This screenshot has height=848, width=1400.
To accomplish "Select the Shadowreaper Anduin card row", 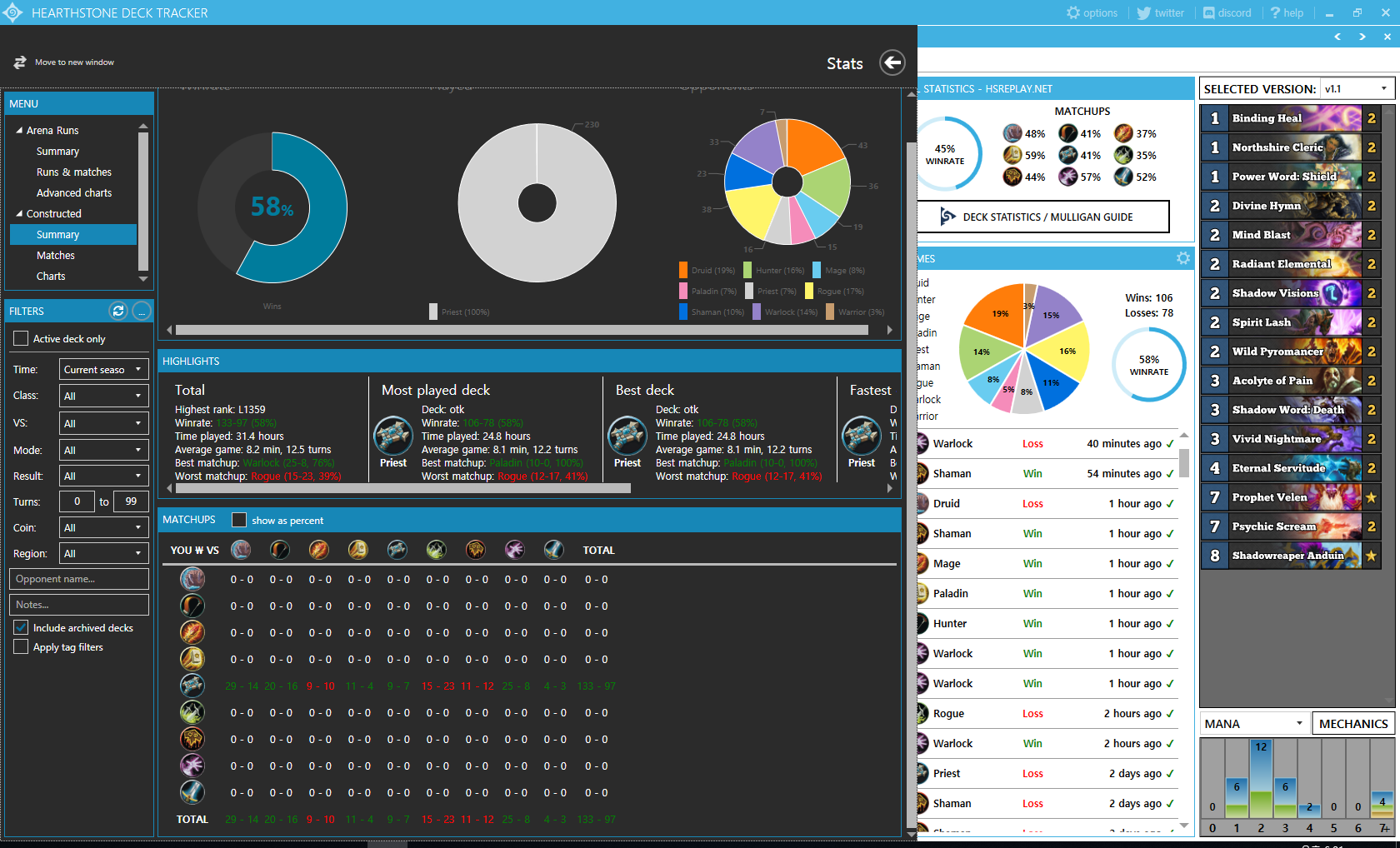I will [1290, 556].
